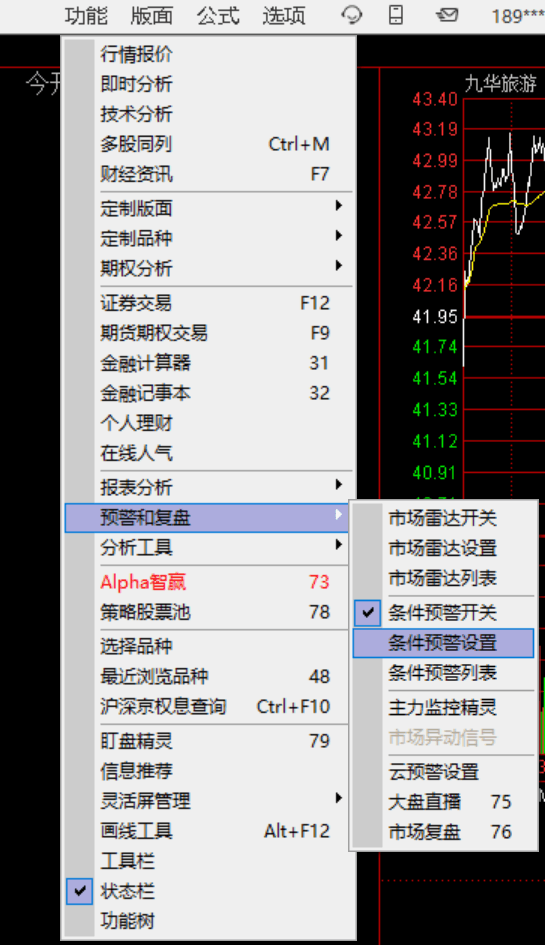Select 主力监控精灵 option
Screen dimensions: 545x945
tap(443, 707)
